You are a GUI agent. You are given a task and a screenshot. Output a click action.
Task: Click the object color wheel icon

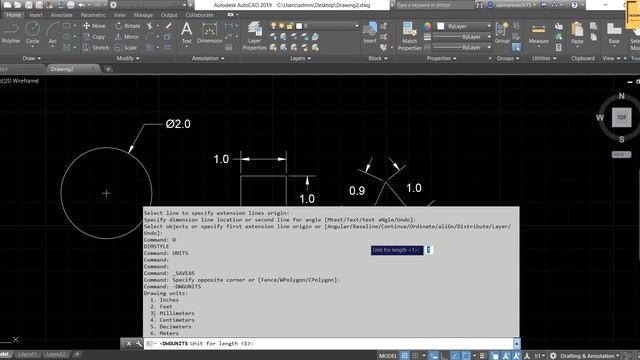[427, 26]
